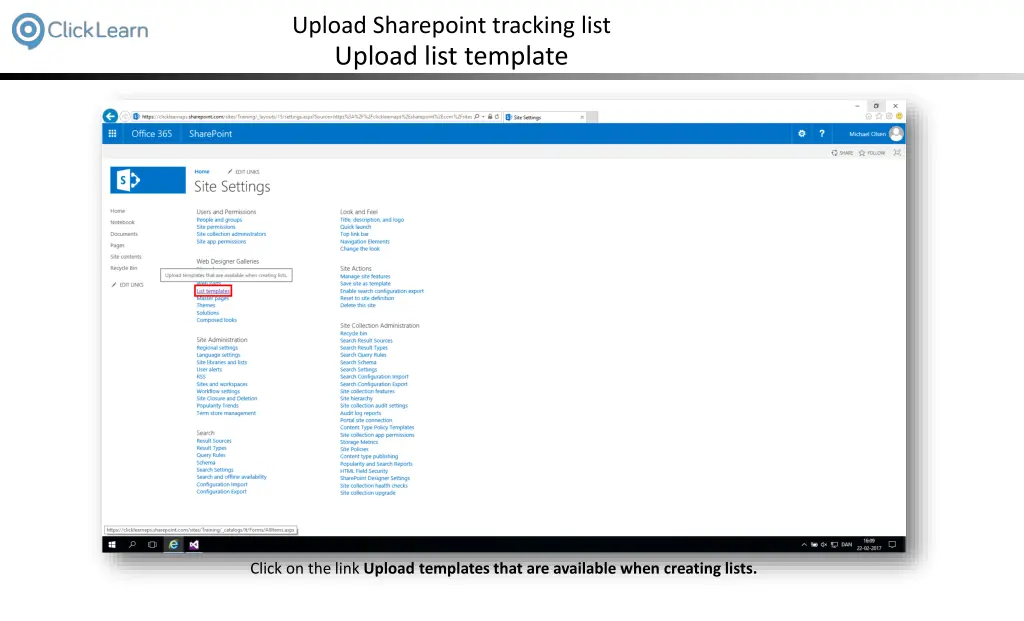The image size is (1024, 621).
Task: Open Site collection features link
Action: click(367, 391)
